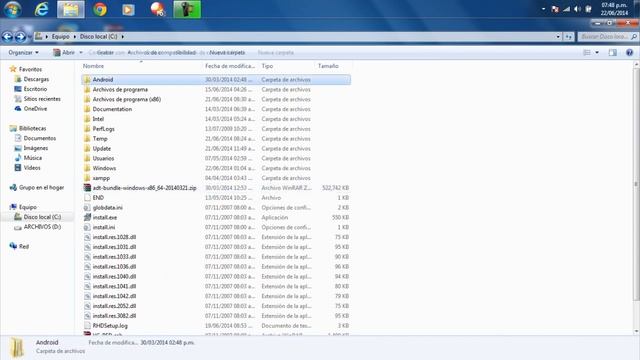The width and height of the screenshot is (640, 360).
Task: Click the Abrir toolbar button
Action: click(x=64, y=53)
